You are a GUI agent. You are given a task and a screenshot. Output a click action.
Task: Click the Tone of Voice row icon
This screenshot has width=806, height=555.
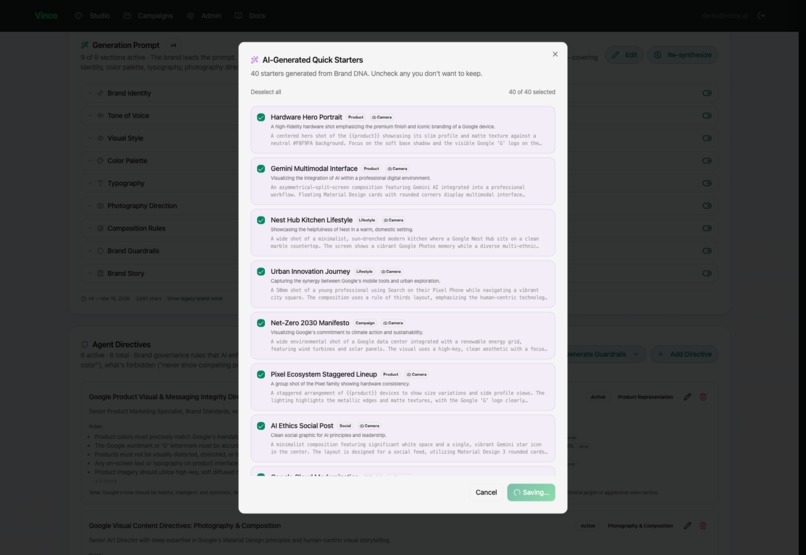pos(100,116)
